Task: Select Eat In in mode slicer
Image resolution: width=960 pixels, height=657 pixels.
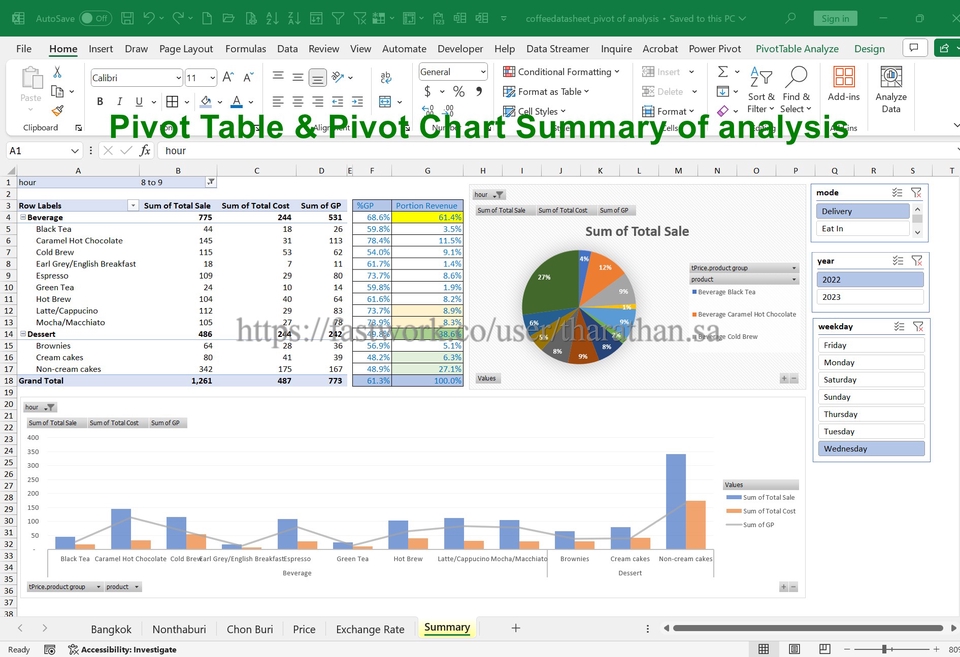Action: tap(863, 229)
